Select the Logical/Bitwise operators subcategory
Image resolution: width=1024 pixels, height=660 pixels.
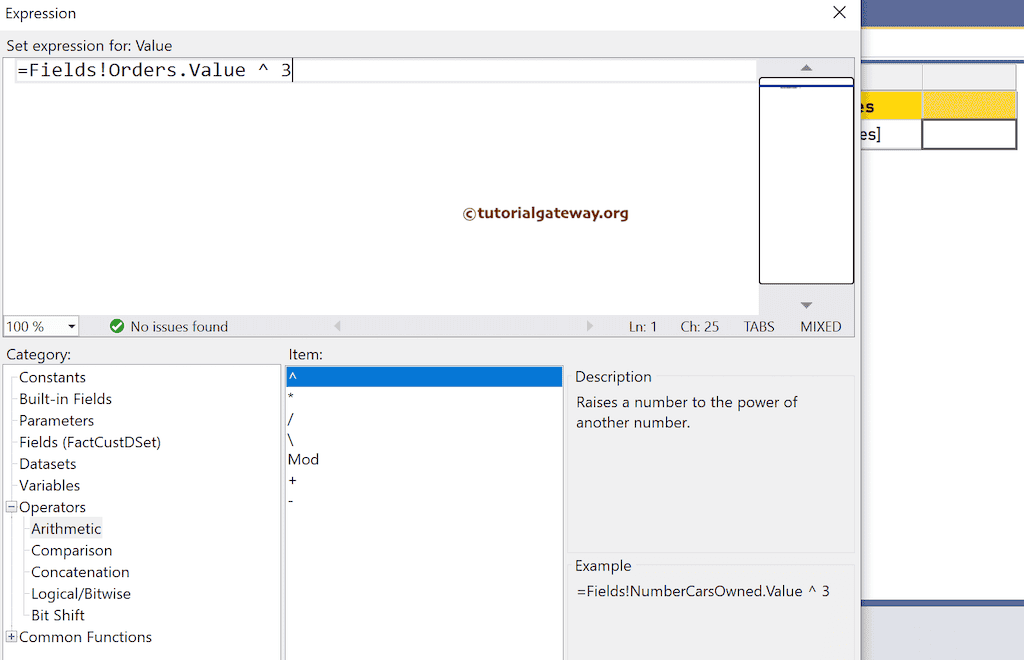(x=81, y=593)
